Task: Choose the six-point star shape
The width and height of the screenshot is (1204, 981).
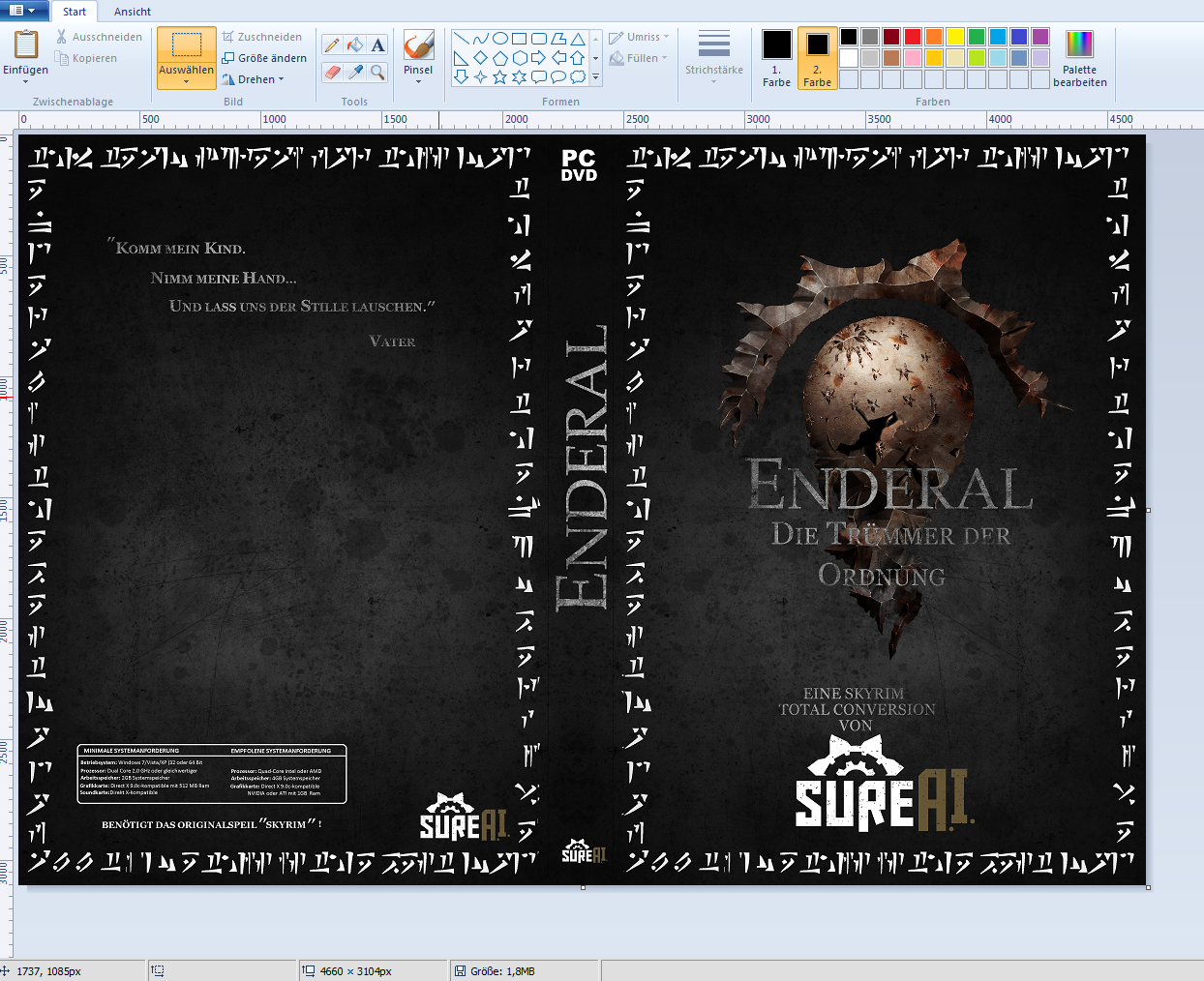Action: pyautogui.click(x=520, y=76)
